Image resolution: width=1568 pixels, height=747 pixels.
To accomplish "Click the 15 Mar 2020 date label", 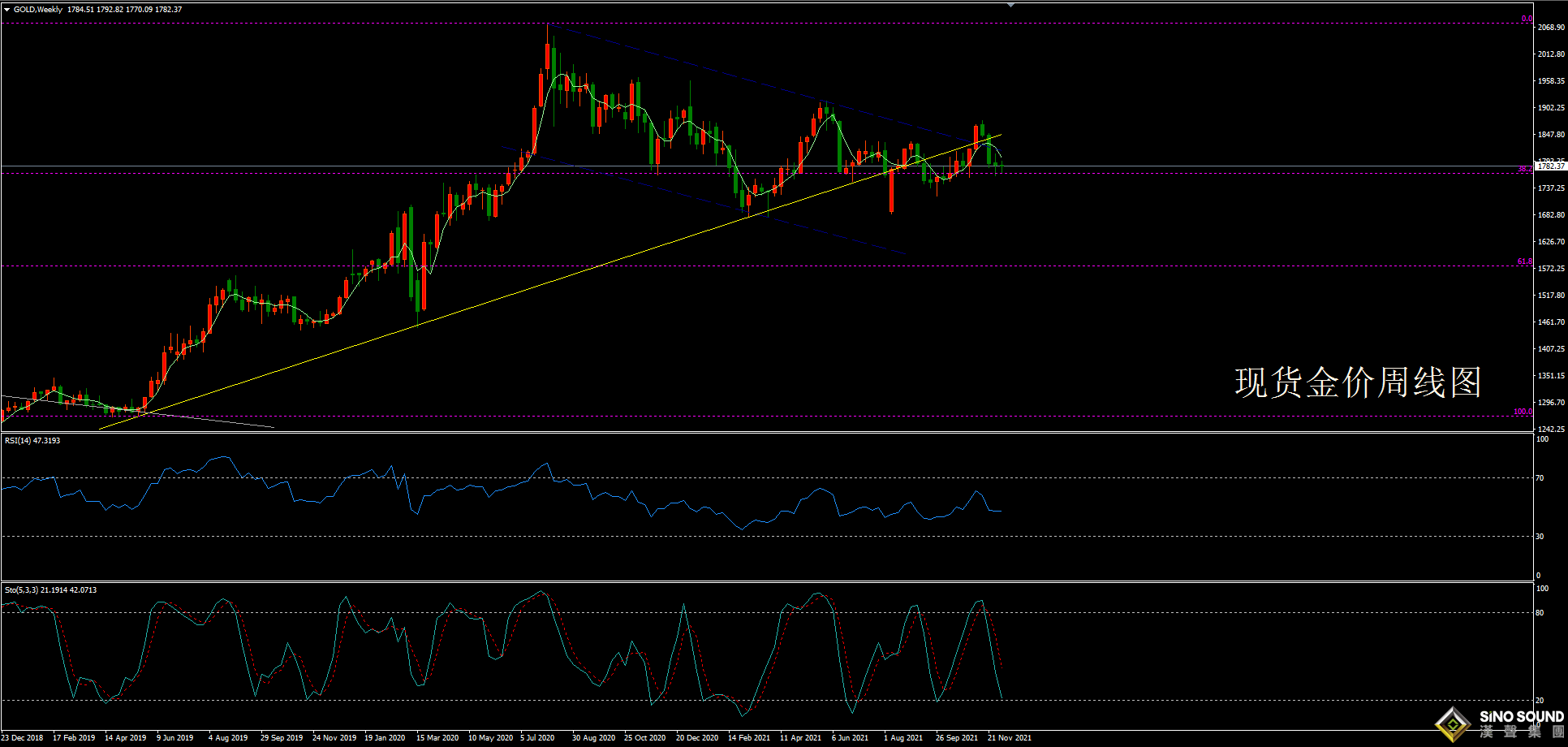I will coord(437,738).
